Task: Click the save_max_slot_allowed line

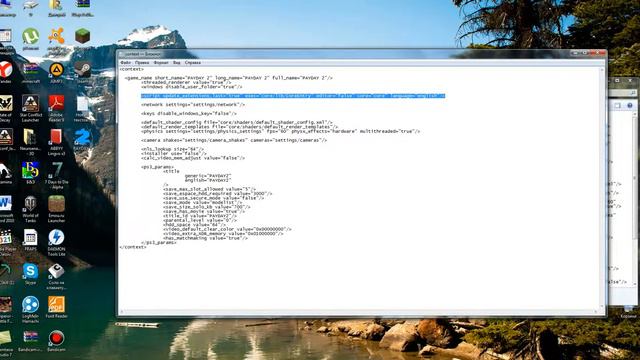Action: pos(209,189)
